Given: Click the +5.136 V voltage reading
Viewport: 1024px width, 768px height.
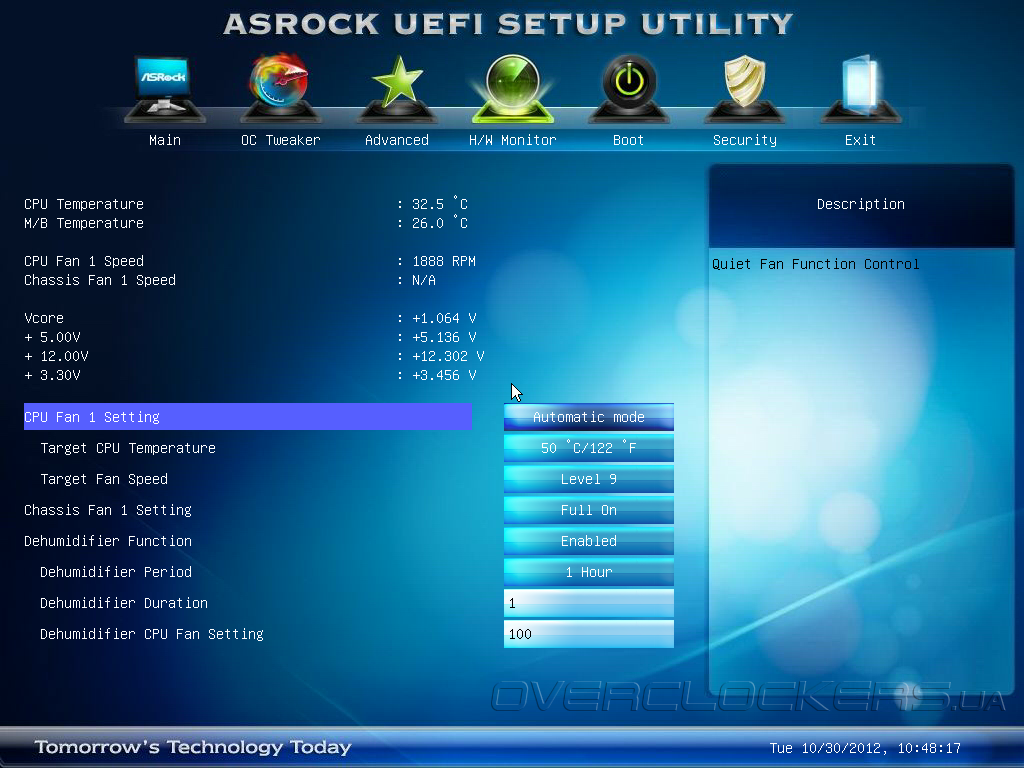Looking at the screenshot, I should (x=444, y=337).
